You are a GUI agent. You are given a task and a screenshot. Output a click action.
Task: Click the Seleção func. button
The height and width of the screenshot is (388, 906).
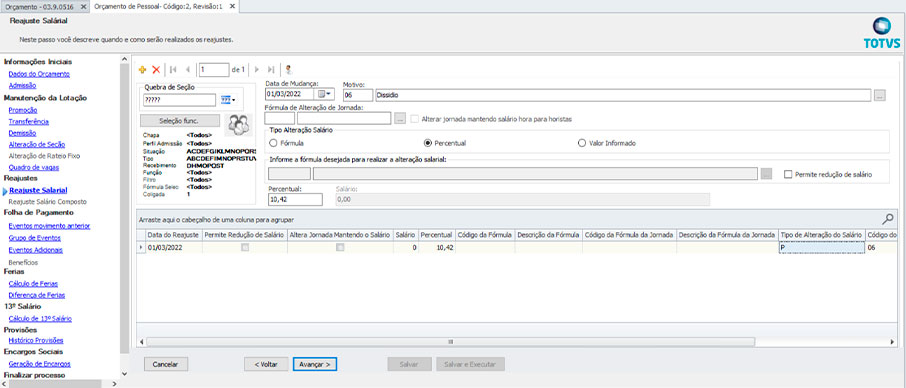[180, 121]
